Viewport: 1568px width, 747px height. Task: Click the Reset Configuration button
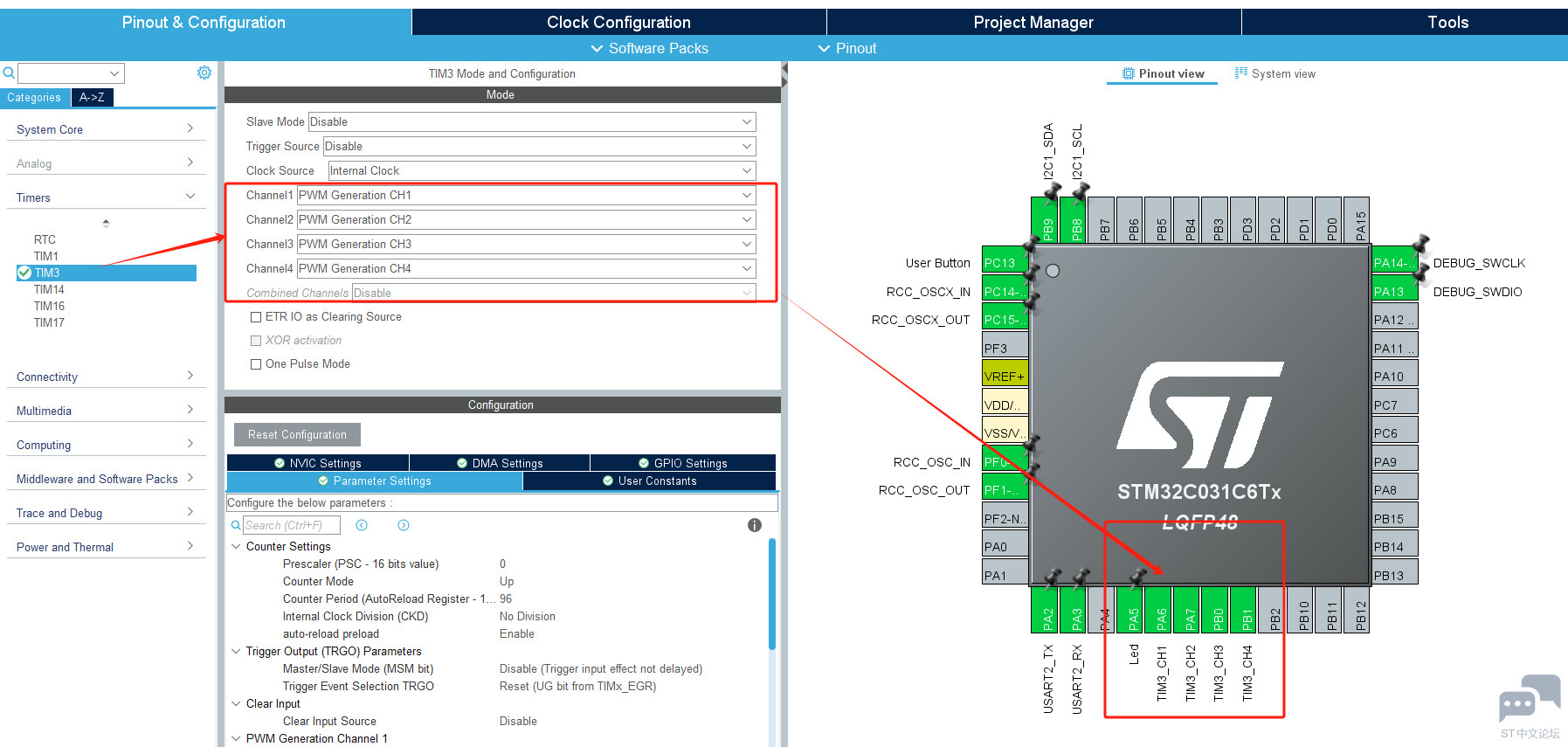tap(297, 434)
